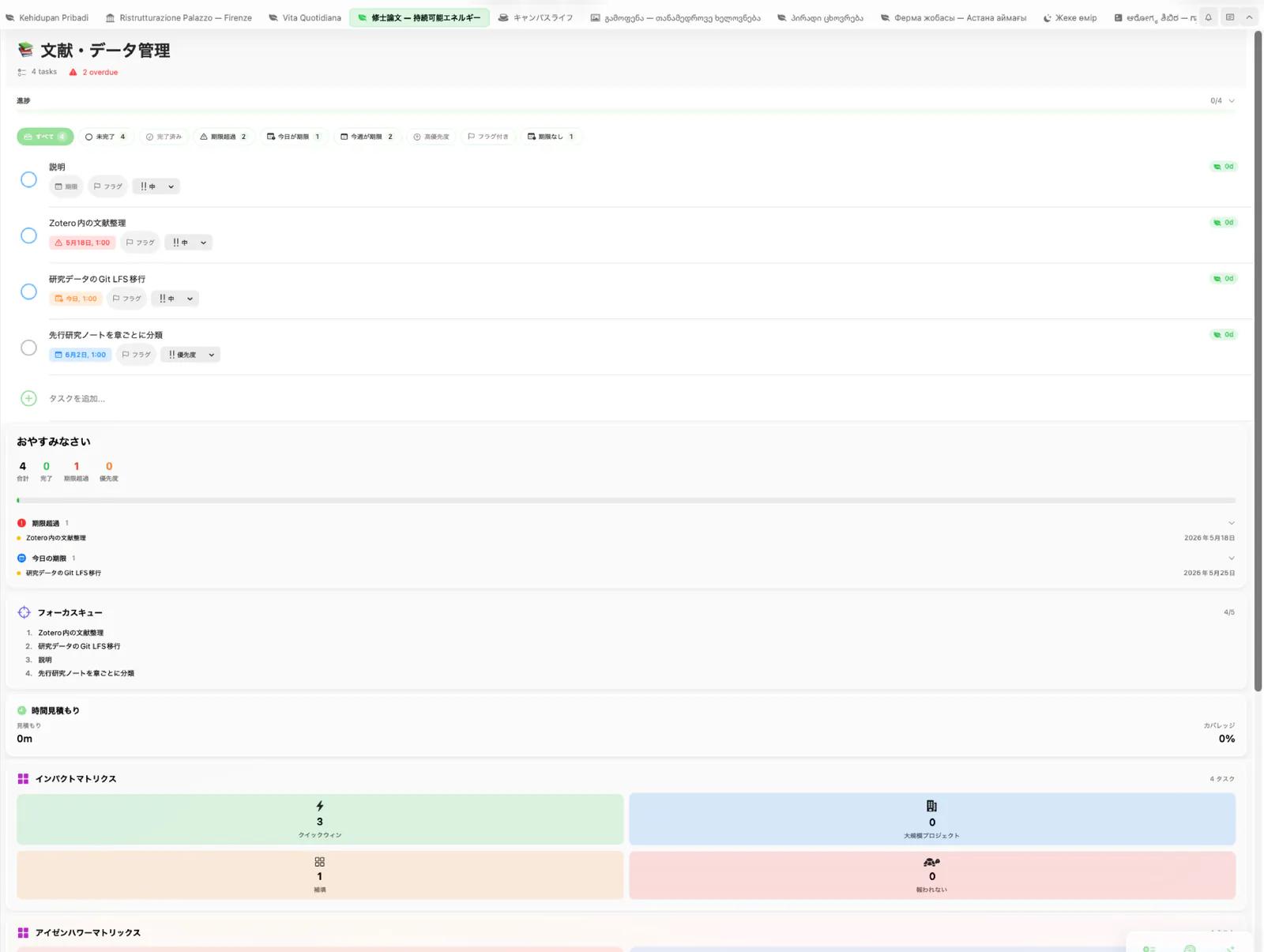
Task: Click the 今日, 1:00 due date chip
Action: click(76, 299)
